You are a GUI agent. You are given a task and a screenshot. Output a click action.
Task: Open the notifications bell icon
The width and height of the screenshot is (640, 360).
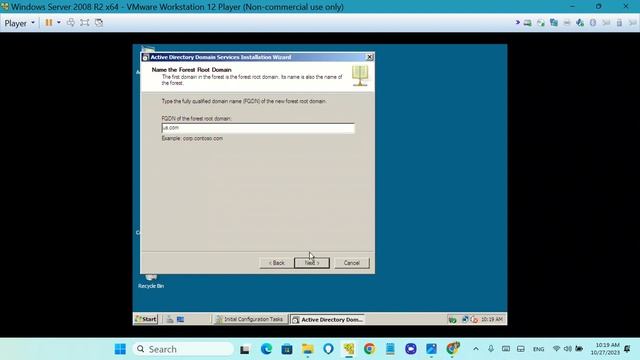coord(627,349)
